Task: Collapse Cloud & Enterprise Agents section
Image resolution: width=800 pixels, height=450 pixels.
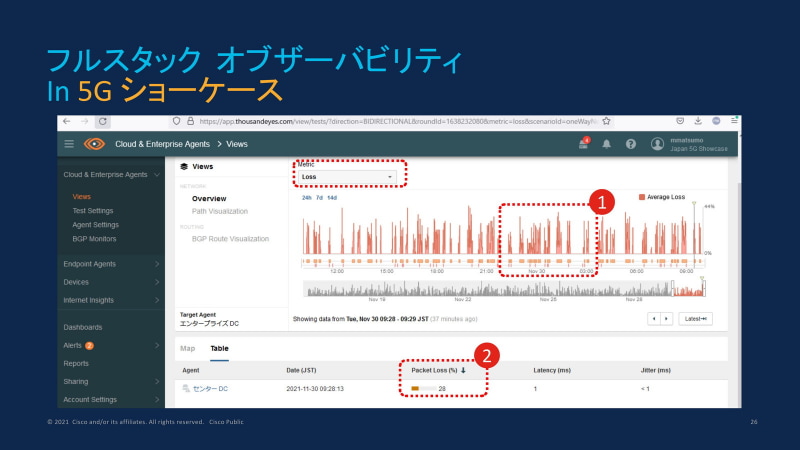Action: pyautogui.click(x=157, y=175)
